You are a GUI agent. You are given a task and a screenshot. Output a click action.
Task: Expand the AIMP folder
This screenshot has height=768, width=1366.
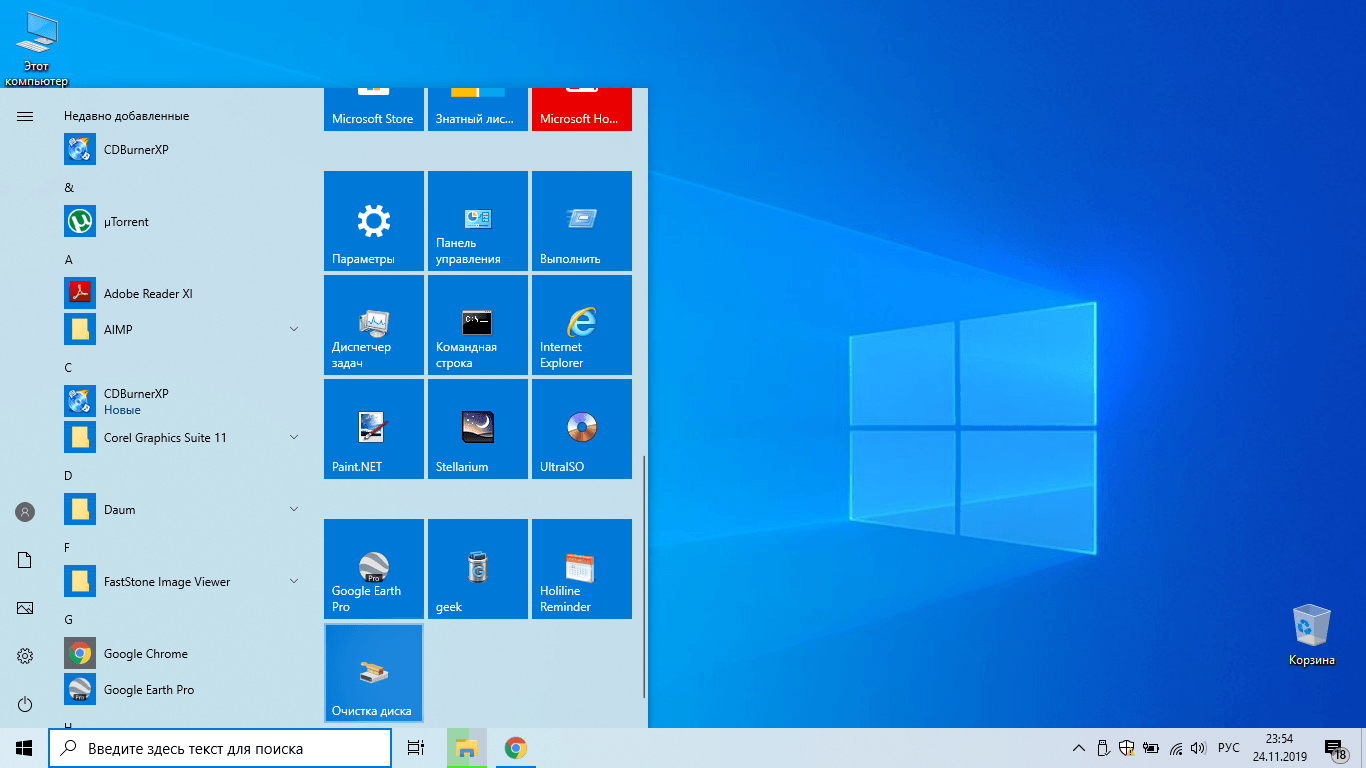(x=294, y=329)
